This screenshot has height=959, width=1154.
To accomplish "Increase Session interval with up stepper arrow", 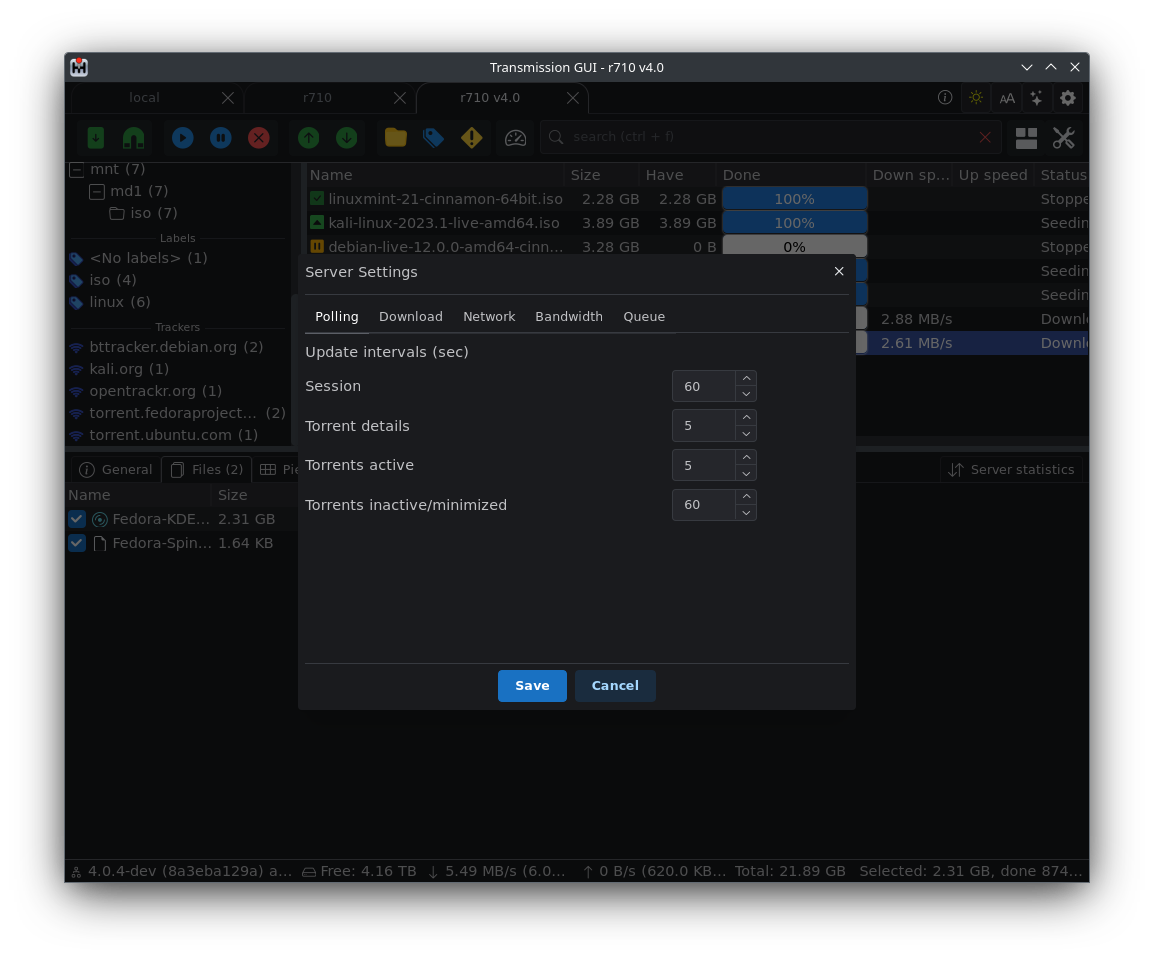I will (x=746, y=380).
